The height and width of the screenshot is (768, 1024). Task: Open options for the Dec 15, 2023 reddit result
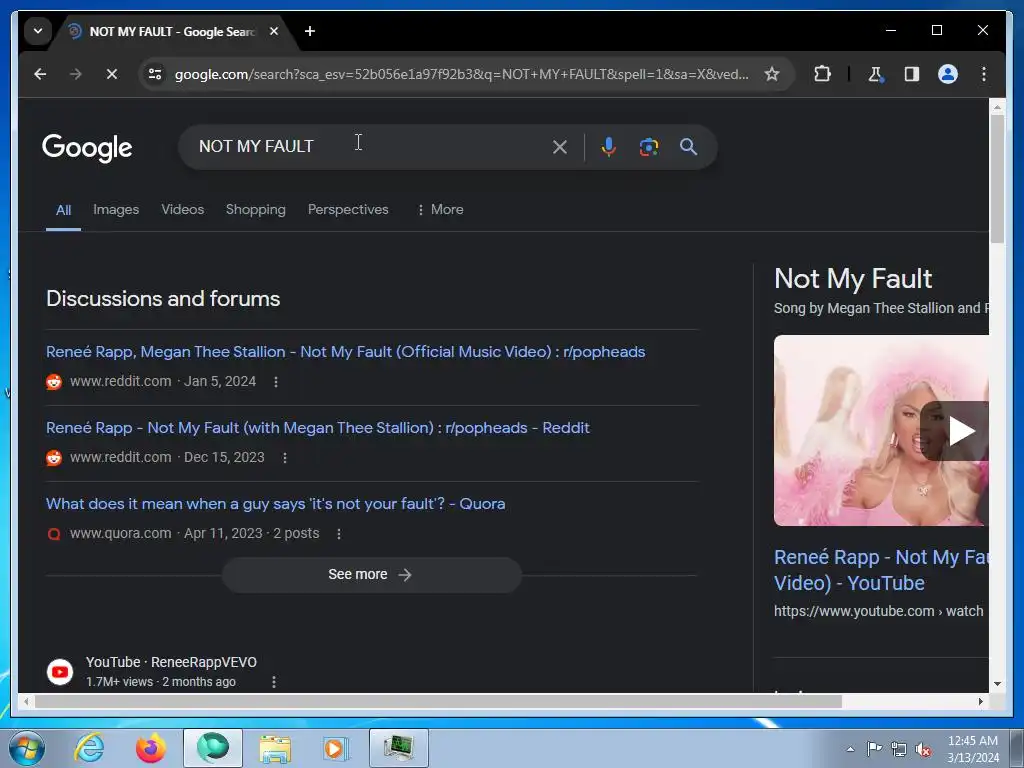tap(285, 458)
